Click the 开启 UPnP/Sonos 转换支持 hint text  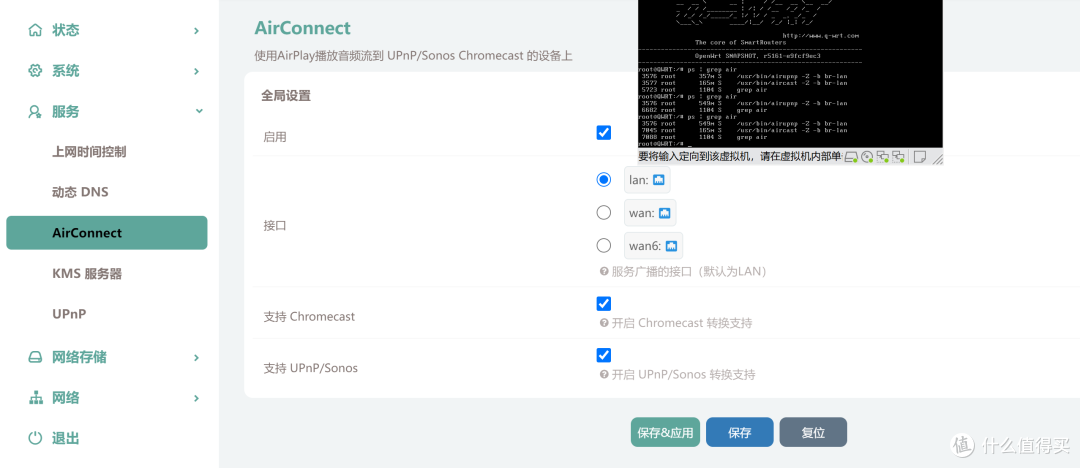tap(683, 375)
